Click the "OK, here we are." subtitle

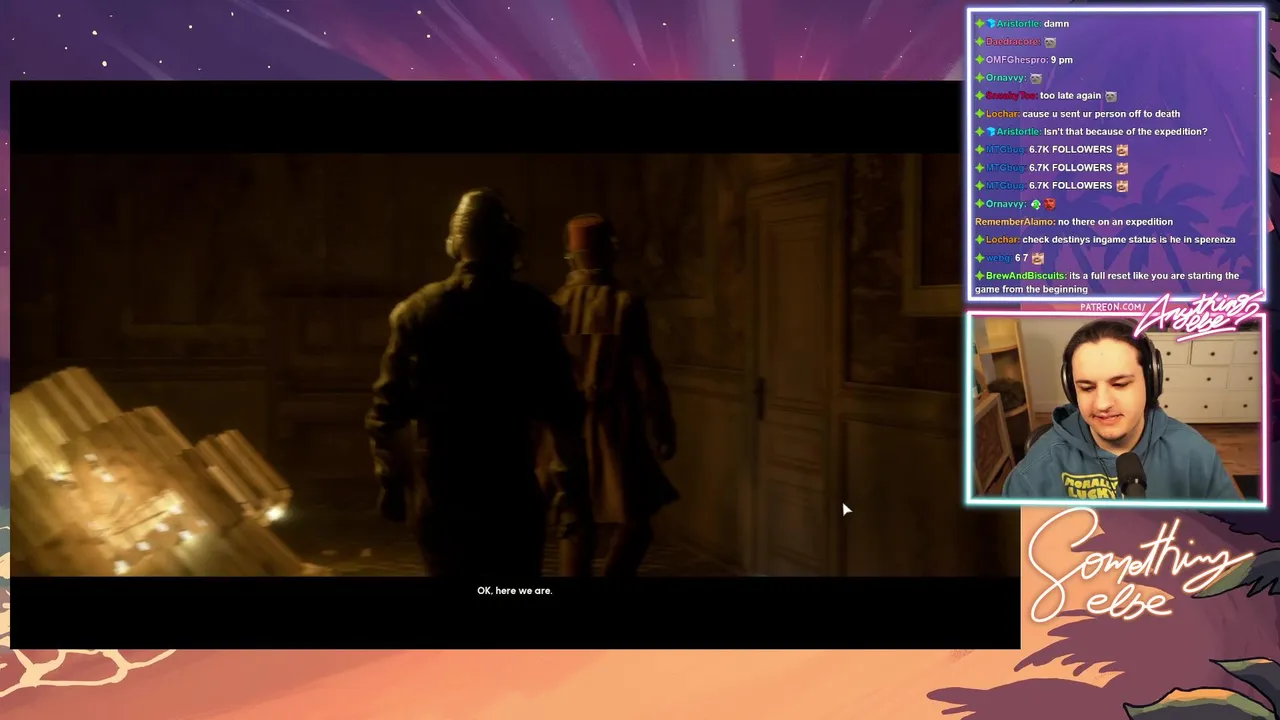514,590
